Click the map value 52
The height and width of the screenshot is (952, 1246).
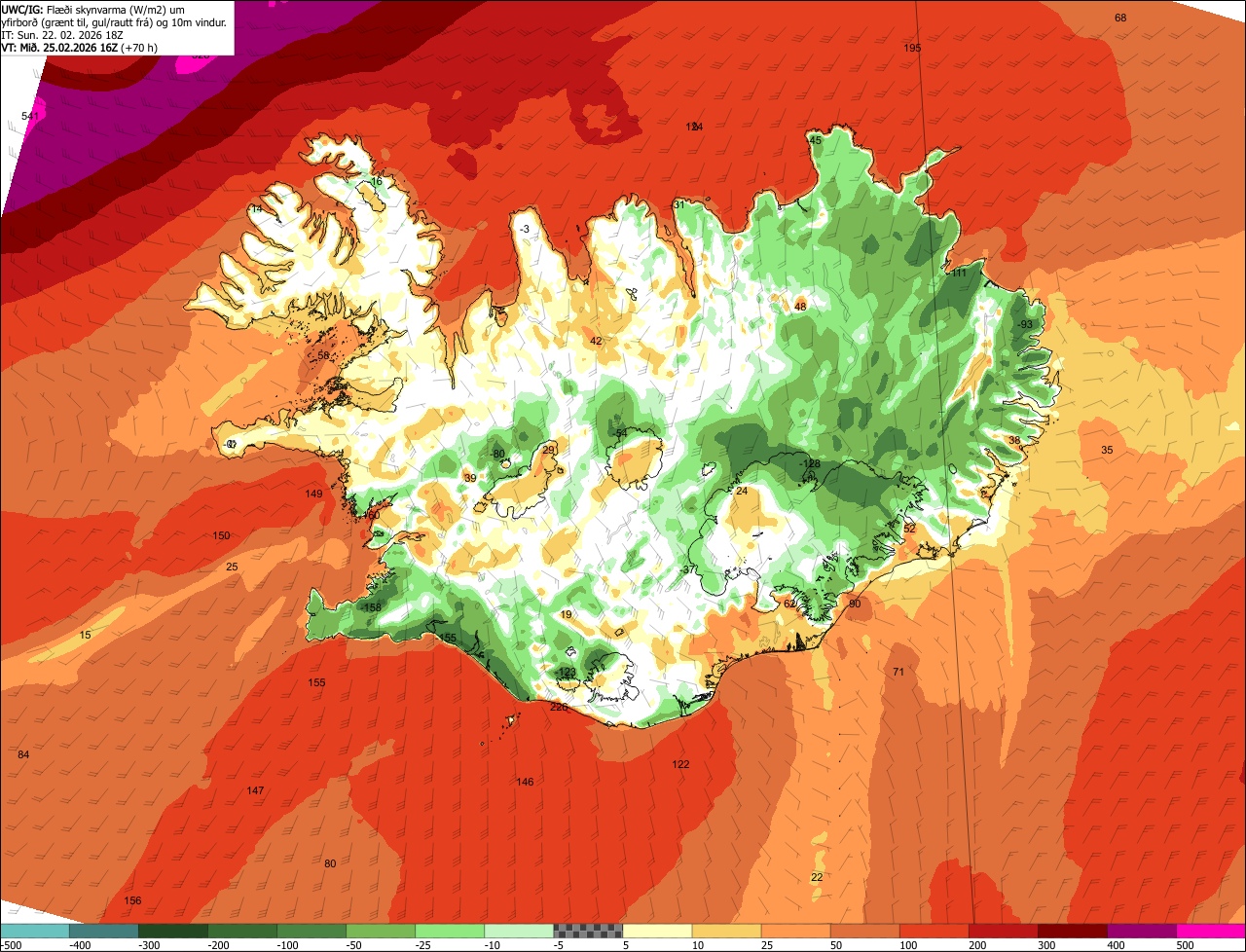pyautogui.click(x=910, y=528)
